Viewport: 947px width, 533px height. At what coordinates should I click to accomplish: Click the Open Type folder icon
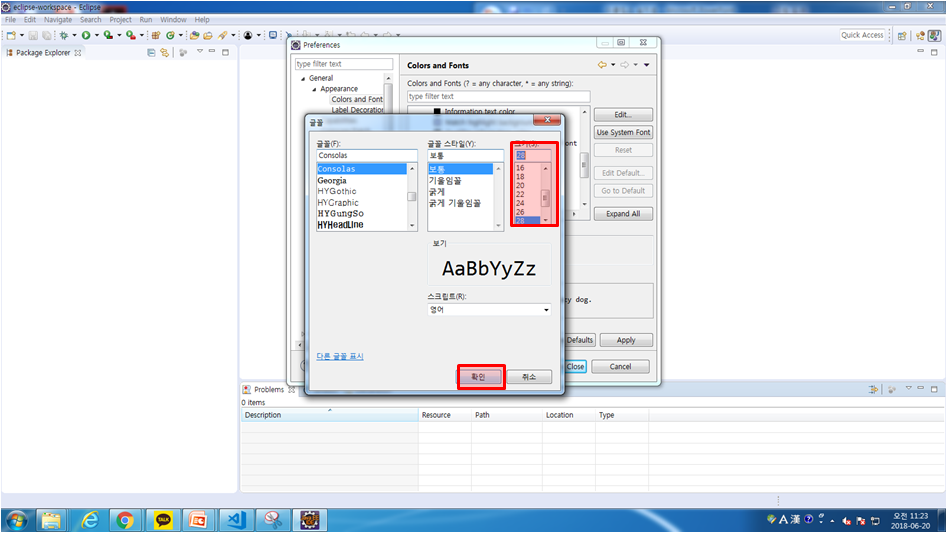pos(194,36)
